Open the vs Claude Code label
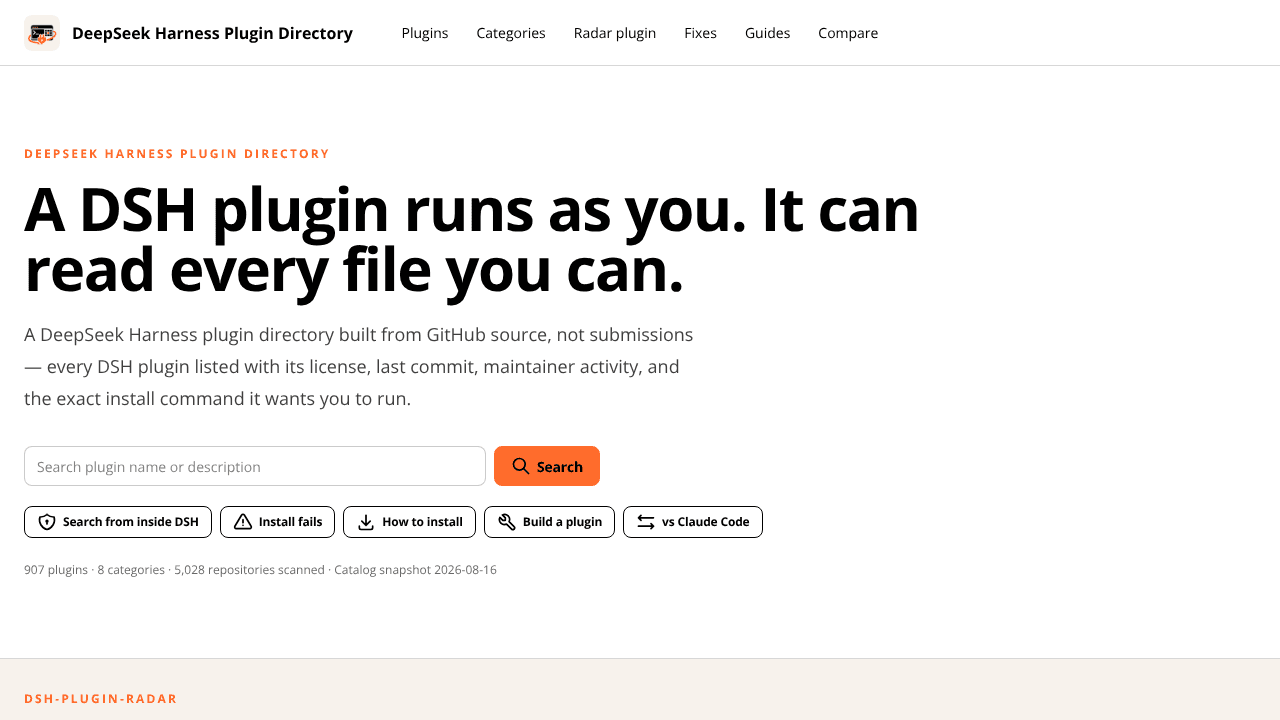 point(706,522)
